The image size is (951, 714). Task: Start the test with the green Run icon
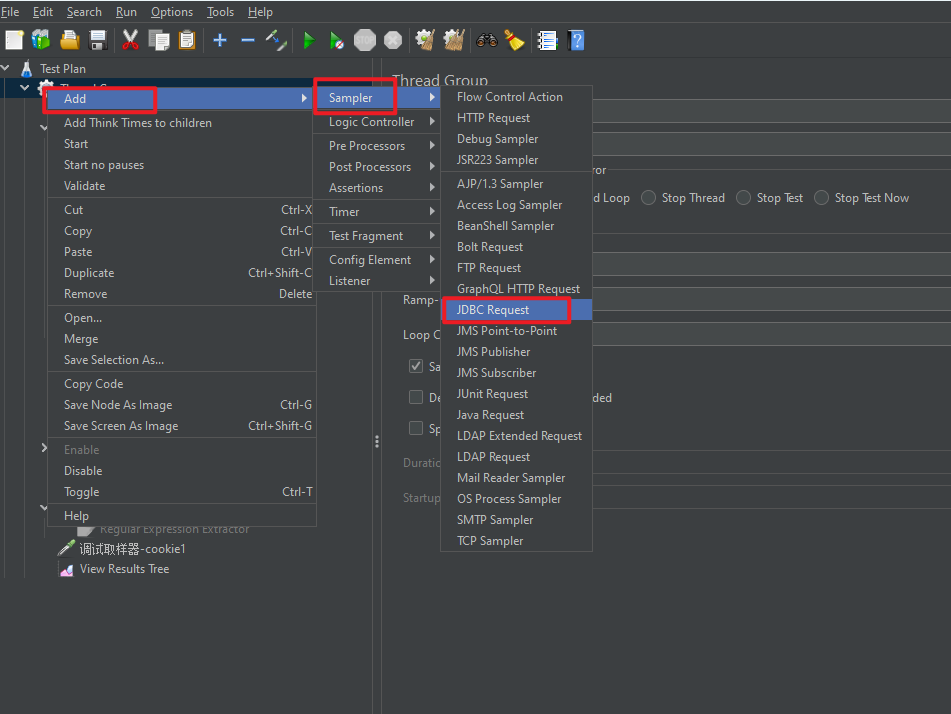coord(308,40)
